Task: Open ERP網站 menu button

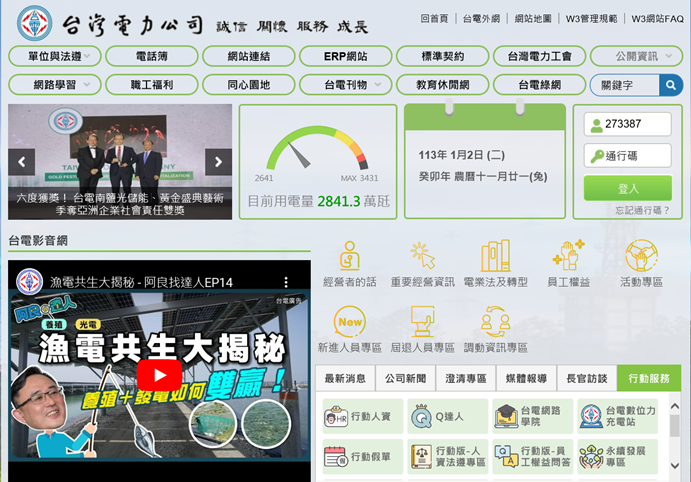Action: point(346,56)
